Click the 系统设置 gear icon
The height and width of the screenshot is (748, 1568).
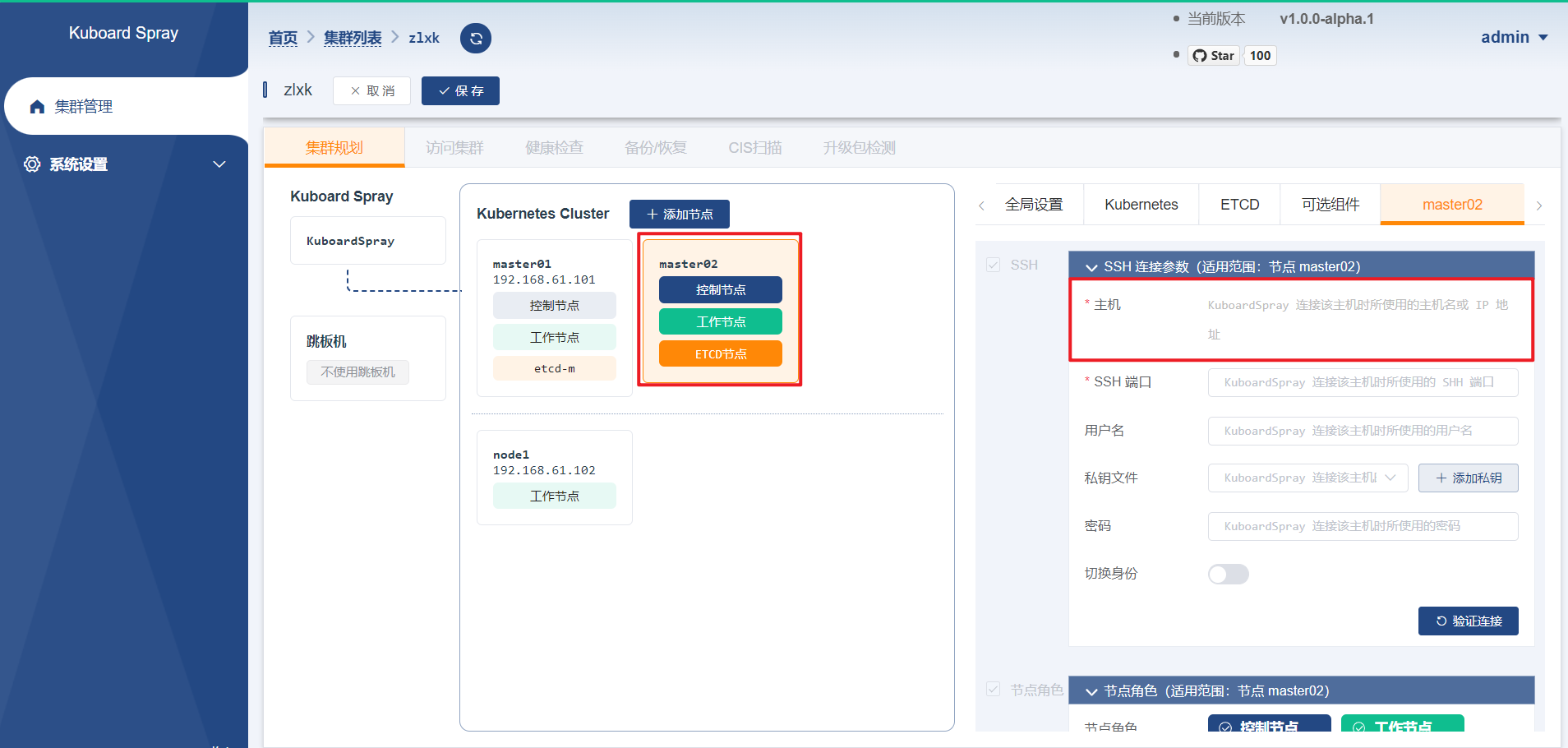(32, 164)
